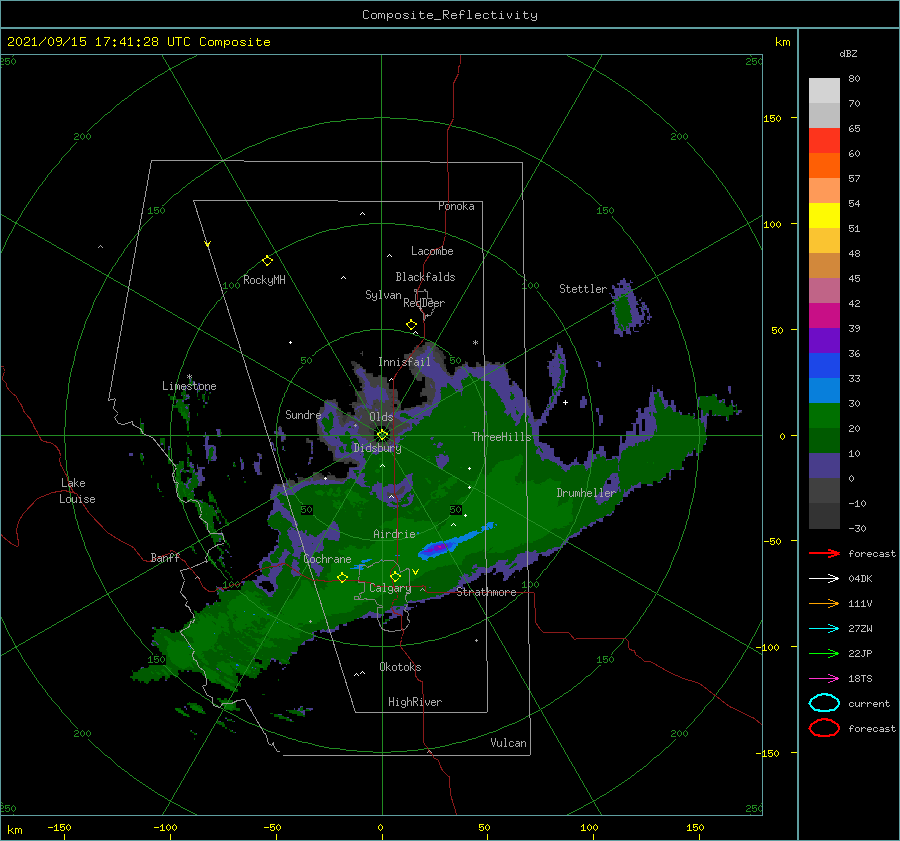Viewport: 900px width, 841px height.
Task: Click the red forecast ellipse legend symbol
Action: coord(824,728)
